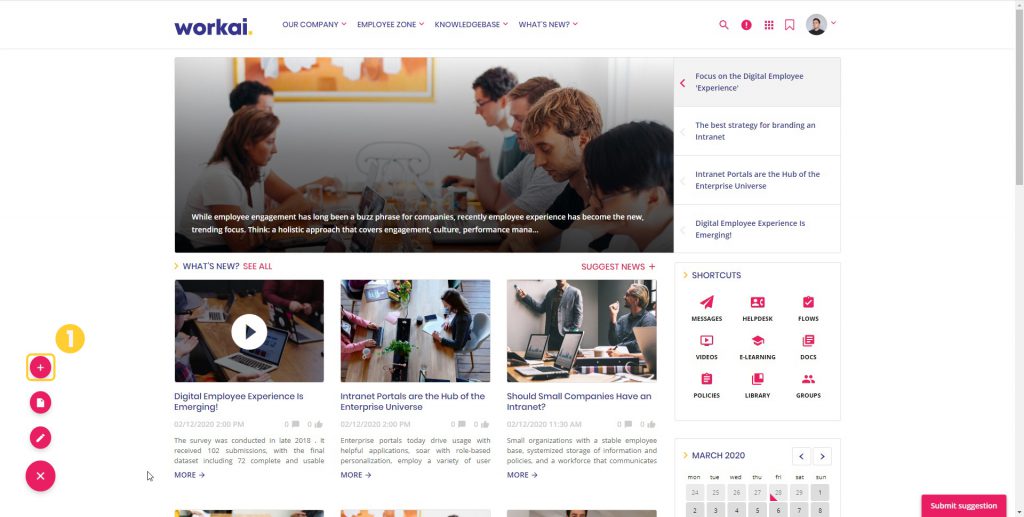The width and height of the screenshot is (1024, 517).
Task: Expand the Employee Zone dropdown
Action: pos(391,25)
